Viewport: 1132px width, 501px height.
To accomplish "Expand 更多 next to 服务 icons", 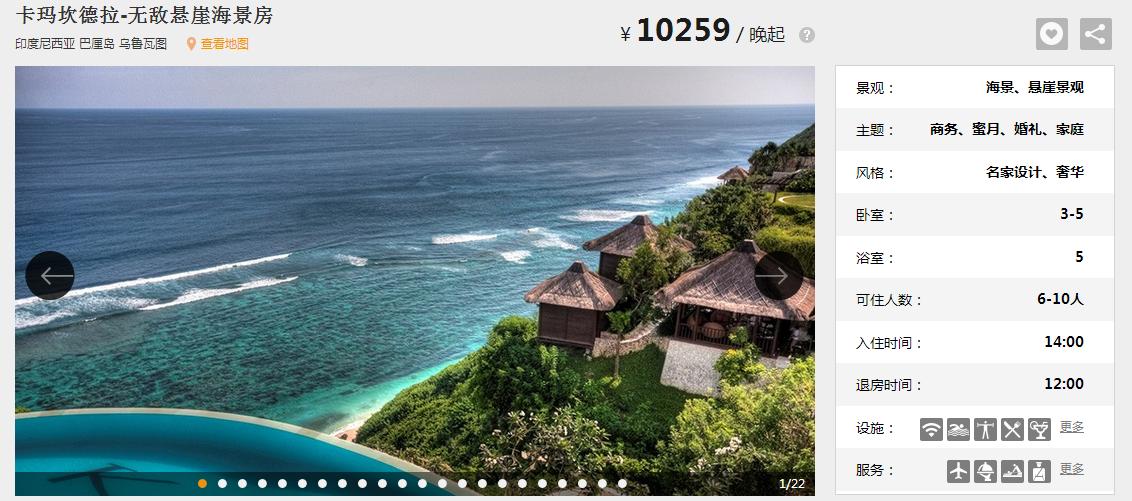I will [1072, 469].
